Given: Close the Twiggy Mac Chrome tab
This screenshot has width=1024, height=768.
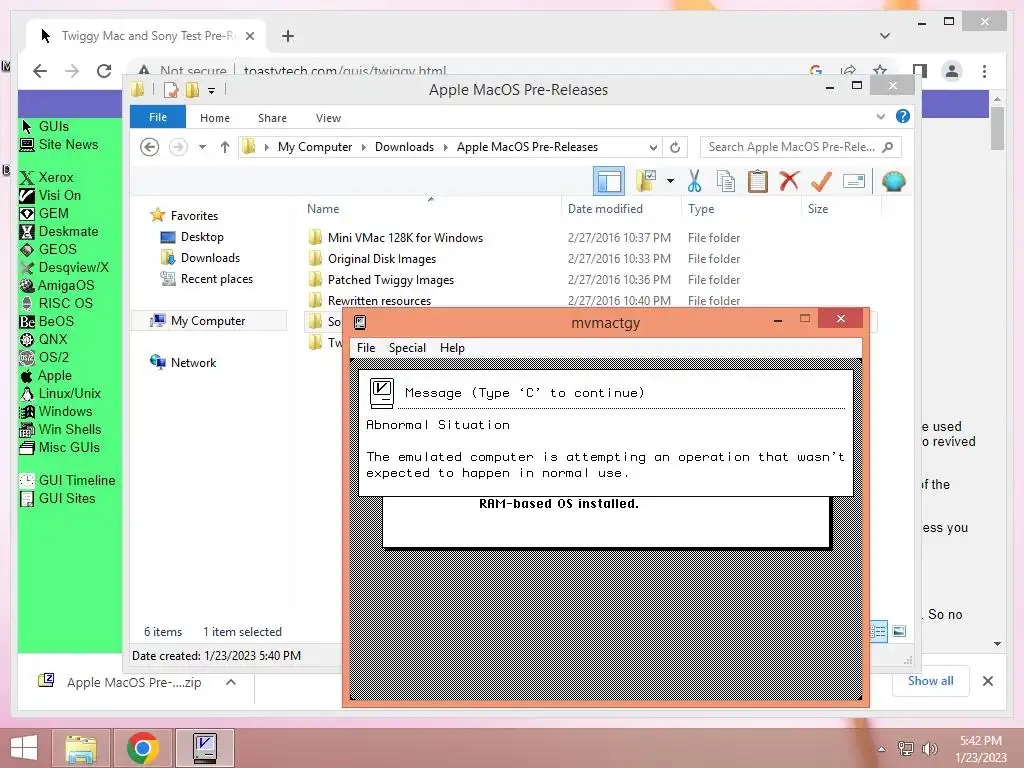Looking at the screenshot, I should click(249, 36).
